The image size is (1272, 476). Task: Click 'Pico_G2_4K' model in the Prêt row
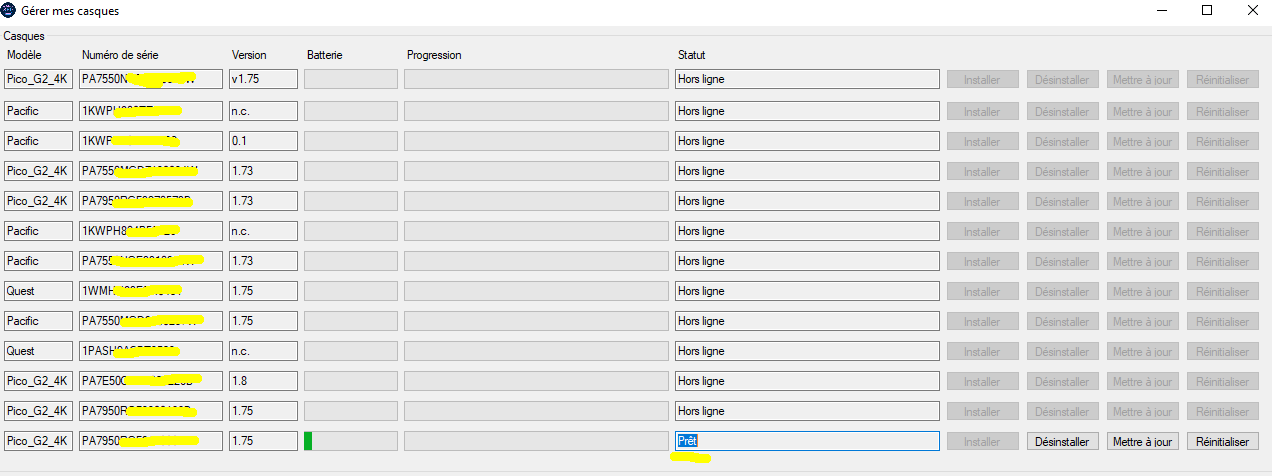point(39,441)
